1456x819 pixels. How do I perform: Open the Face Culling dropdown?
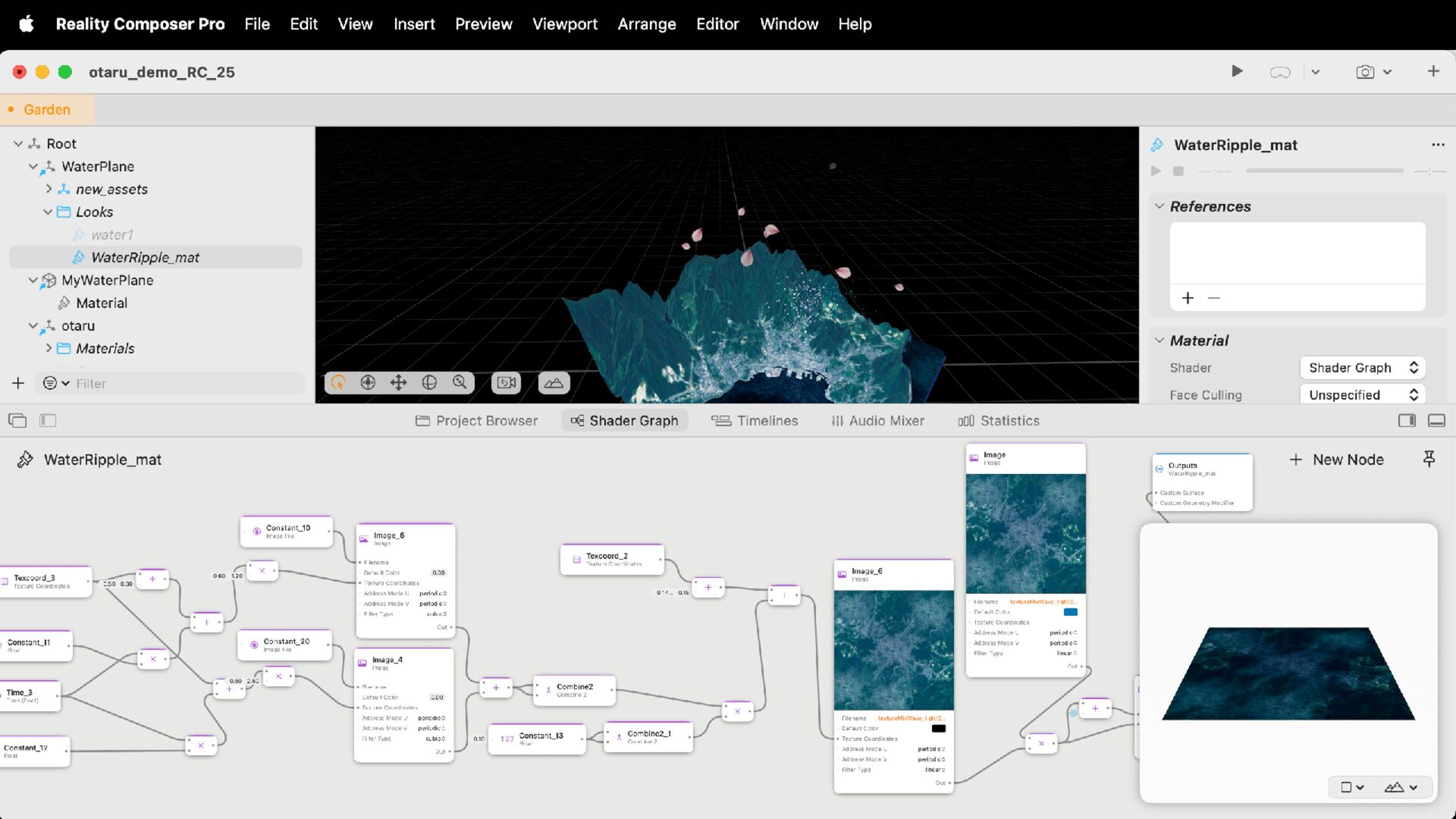(x=1362, y=395)
